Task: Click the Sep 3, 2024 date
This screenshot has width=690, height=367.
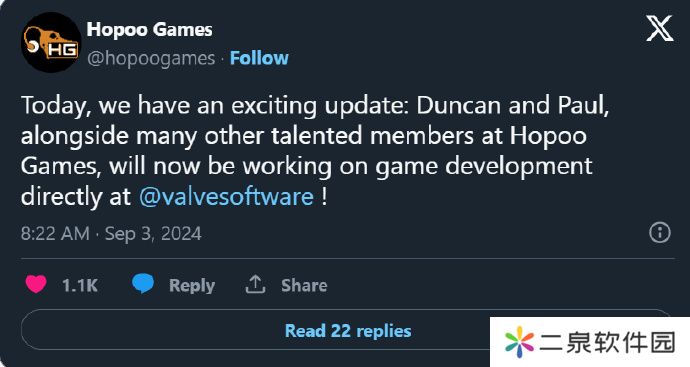Action: (x=153, y=233)
